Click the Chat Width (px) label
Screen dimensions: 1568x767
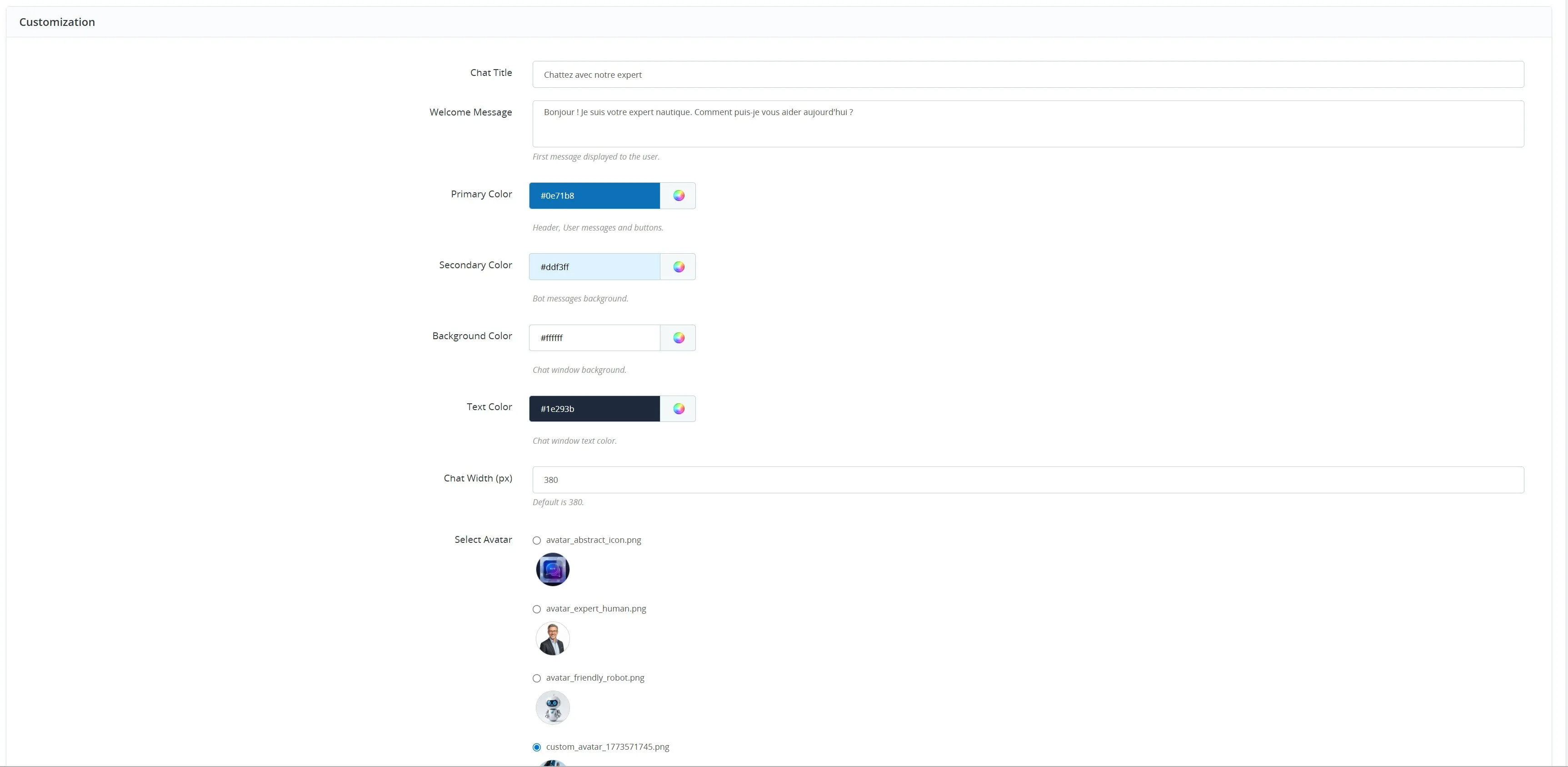click(x=478, y=478)
